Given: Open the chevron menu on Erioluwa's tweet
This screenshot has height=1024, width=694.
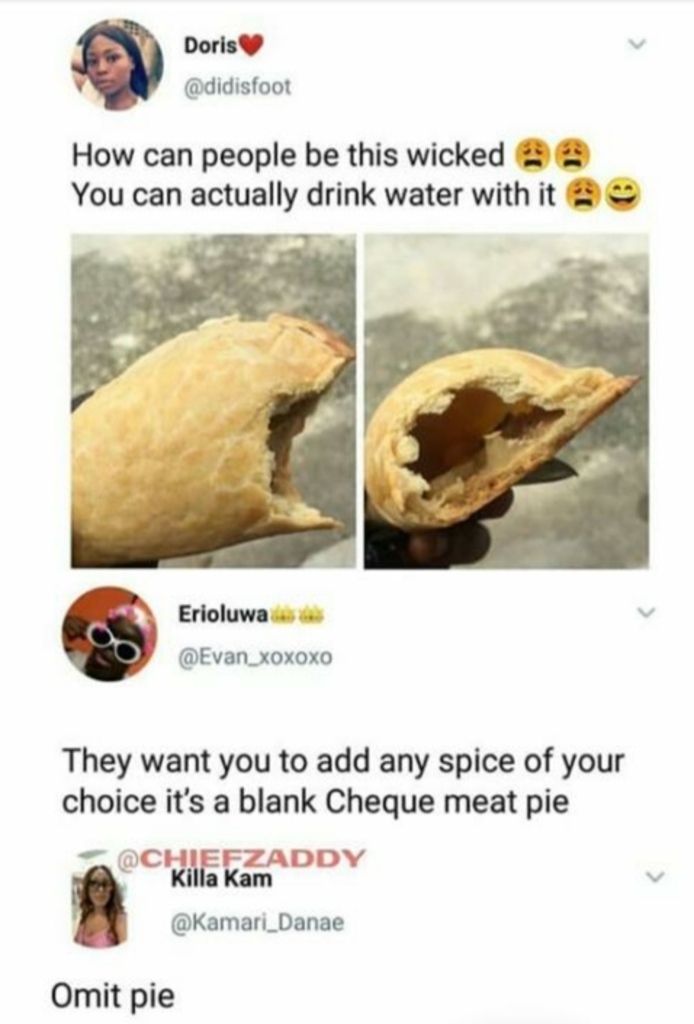Looking at the screenshot, I should tap(646, 613).
